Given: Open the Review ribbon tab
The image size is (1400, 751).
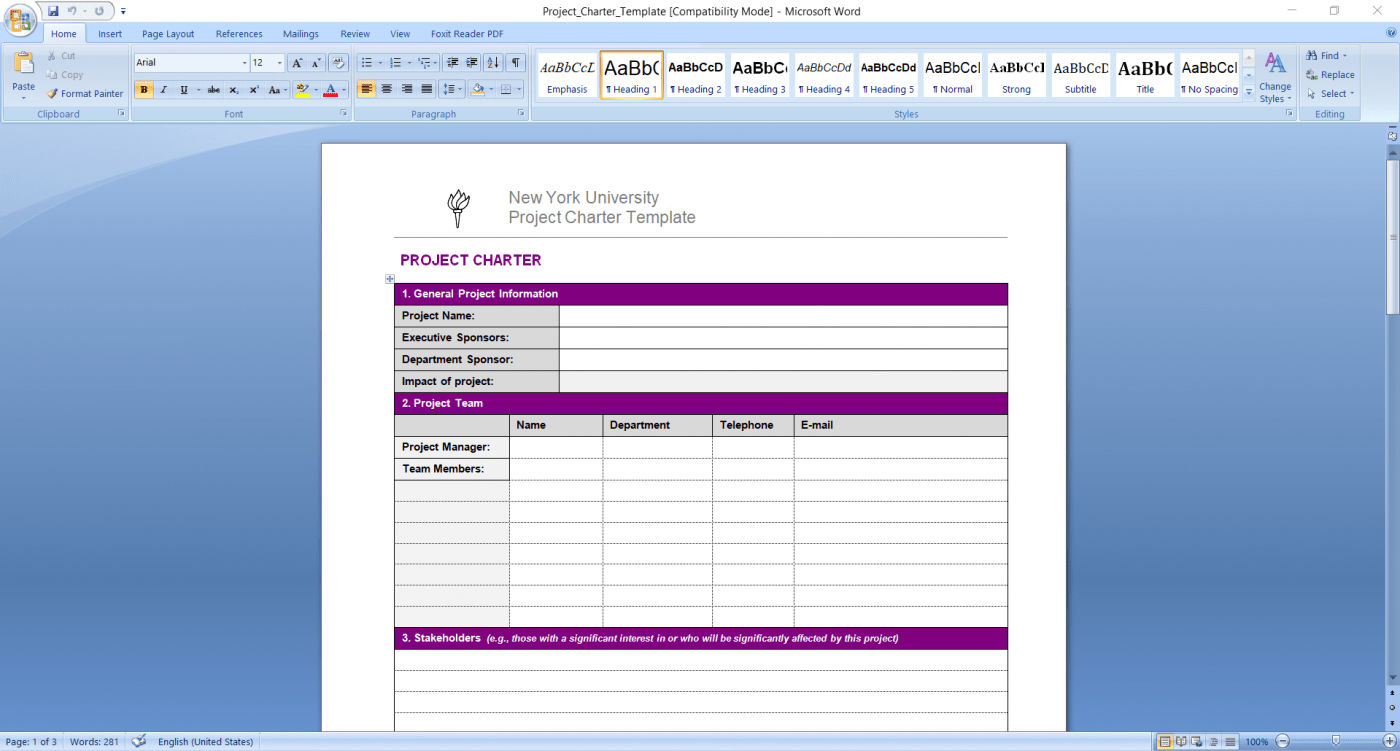Looking at the screenshot, I should [x=355, y=33].
